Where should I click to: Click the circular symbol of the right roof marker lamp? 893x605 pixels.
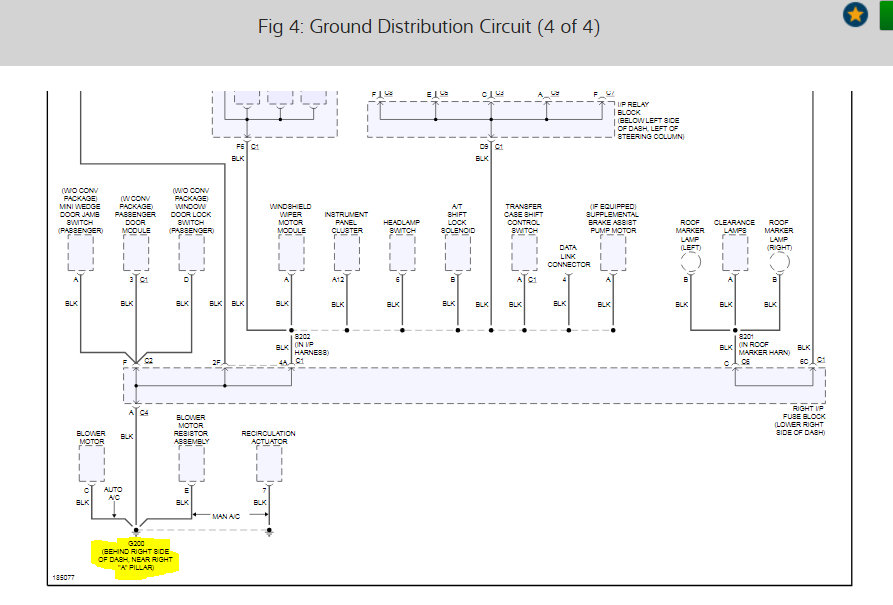click(779, 262)
